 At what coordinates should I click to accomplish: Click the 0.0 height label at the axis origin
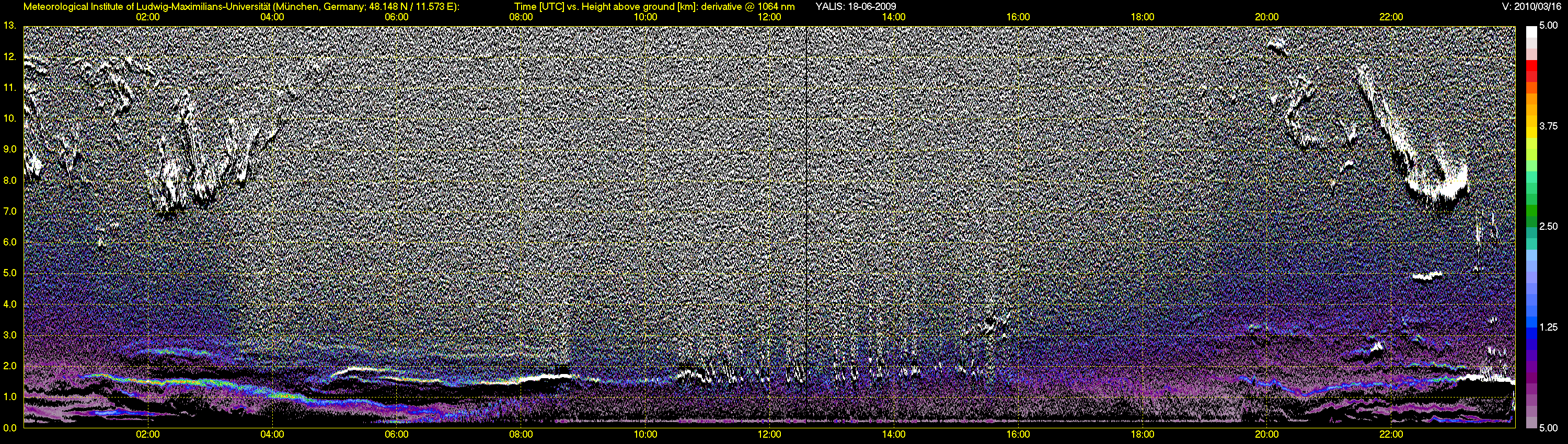pyautogui.click(x=10, y=428)
